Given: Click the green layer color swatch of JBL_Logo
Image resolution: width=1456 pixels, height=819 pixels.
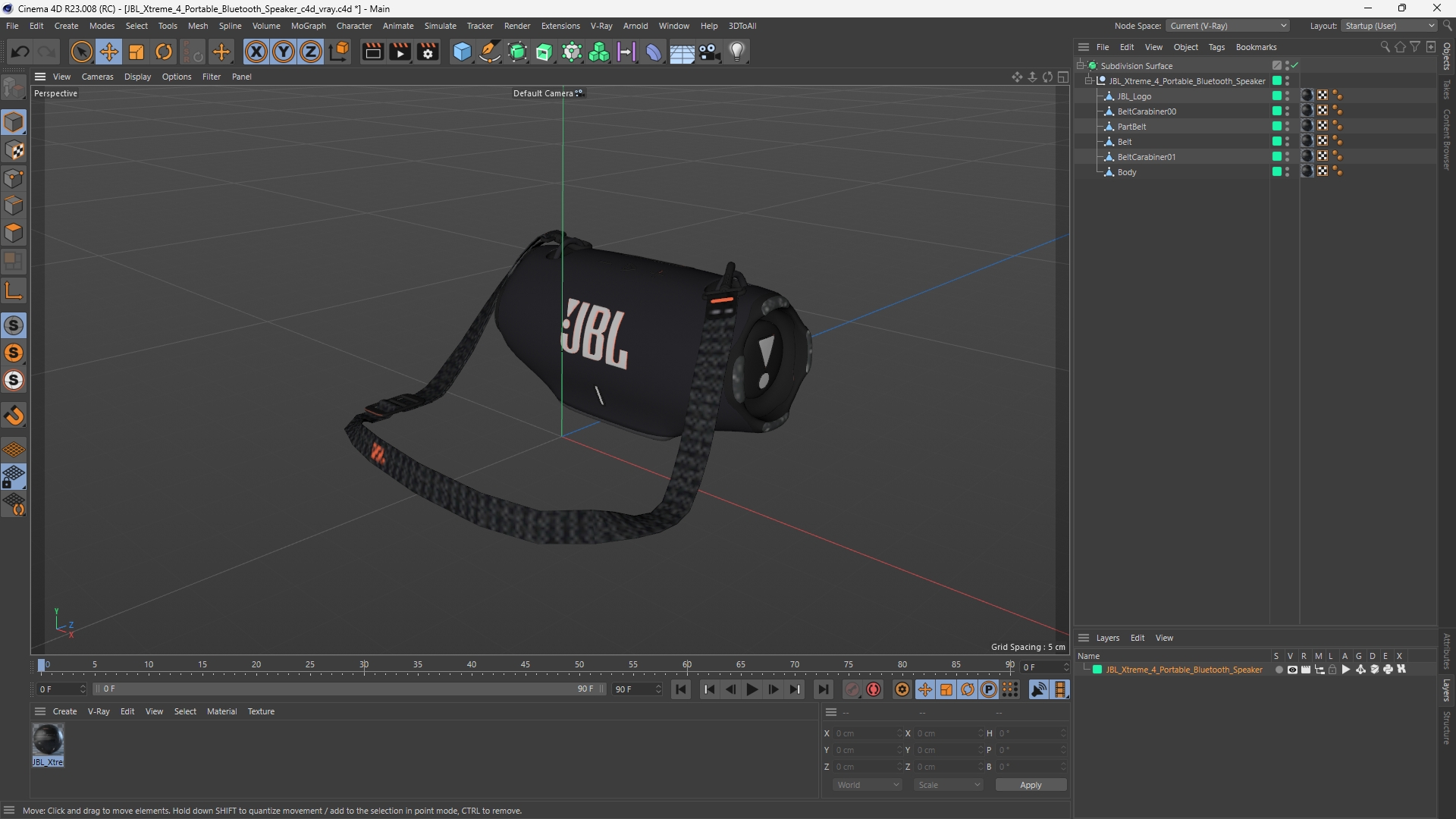Looking at the screenshot, I should [1277, 96].
